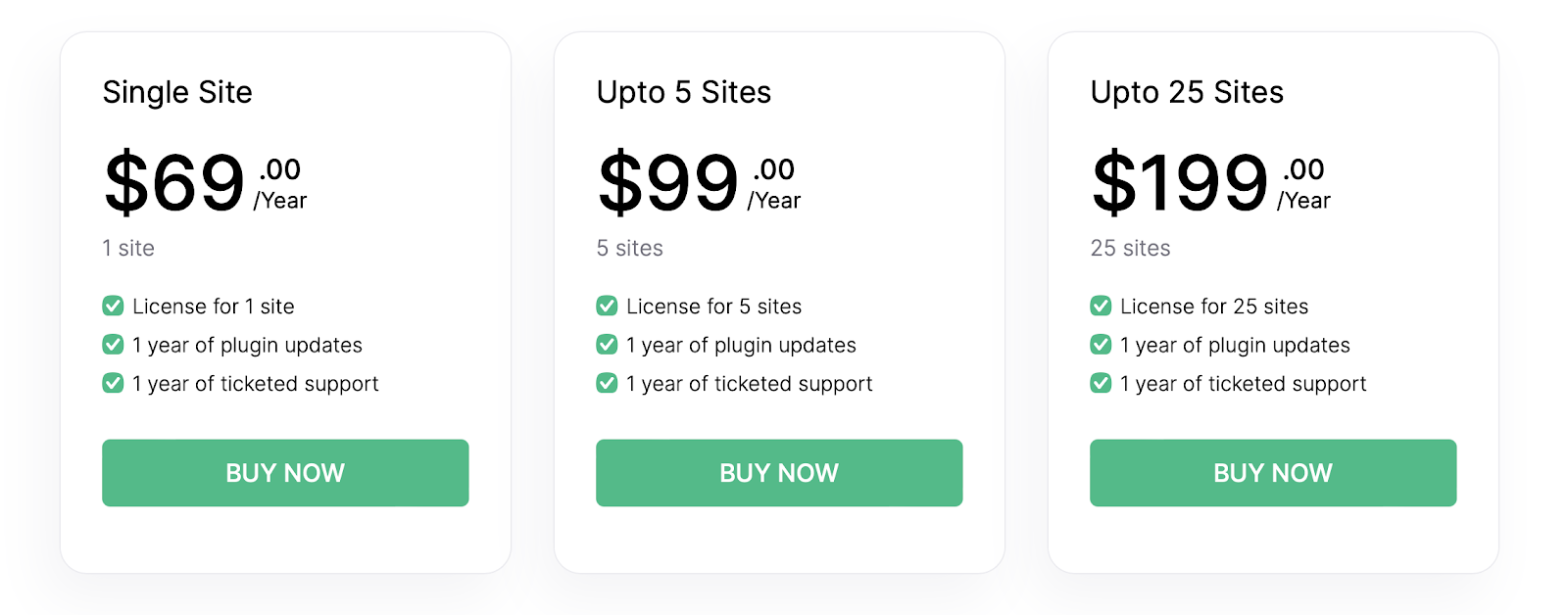Click ticketed support check icon in Upto 25 Sites card

(x=1101, y=383)
